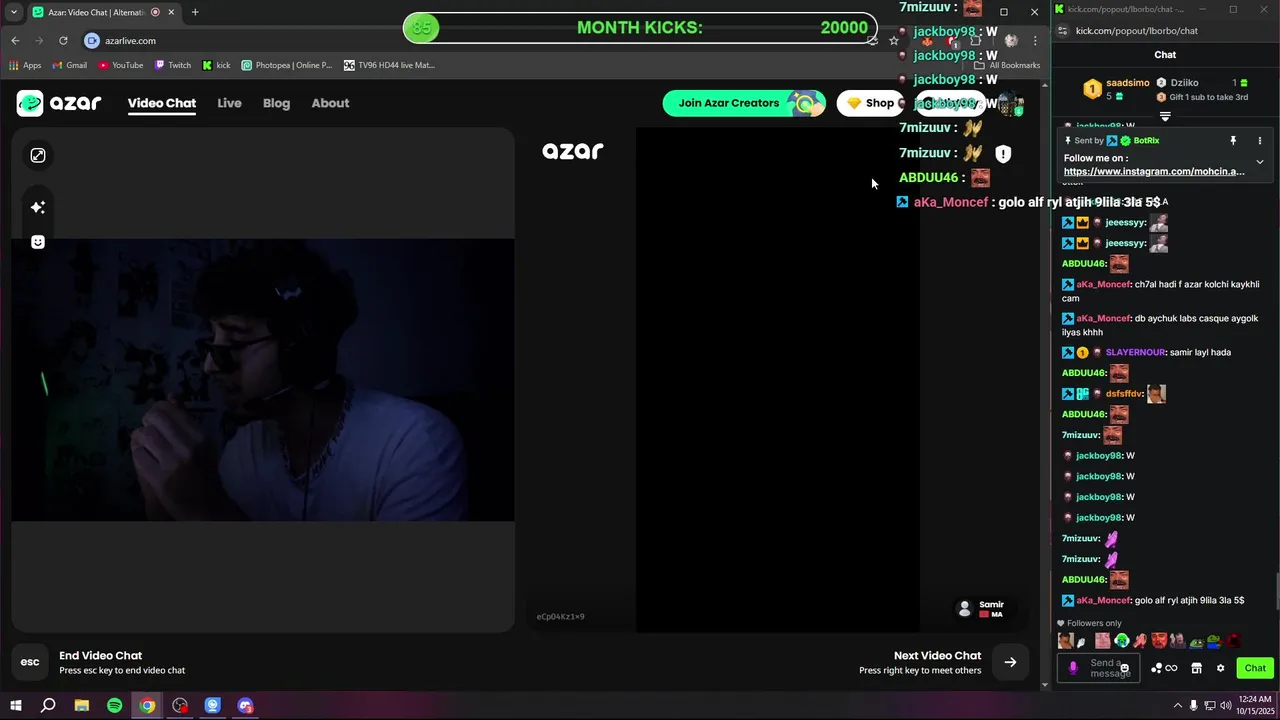Open Chrome three-dot menu

click(1035, 41)
